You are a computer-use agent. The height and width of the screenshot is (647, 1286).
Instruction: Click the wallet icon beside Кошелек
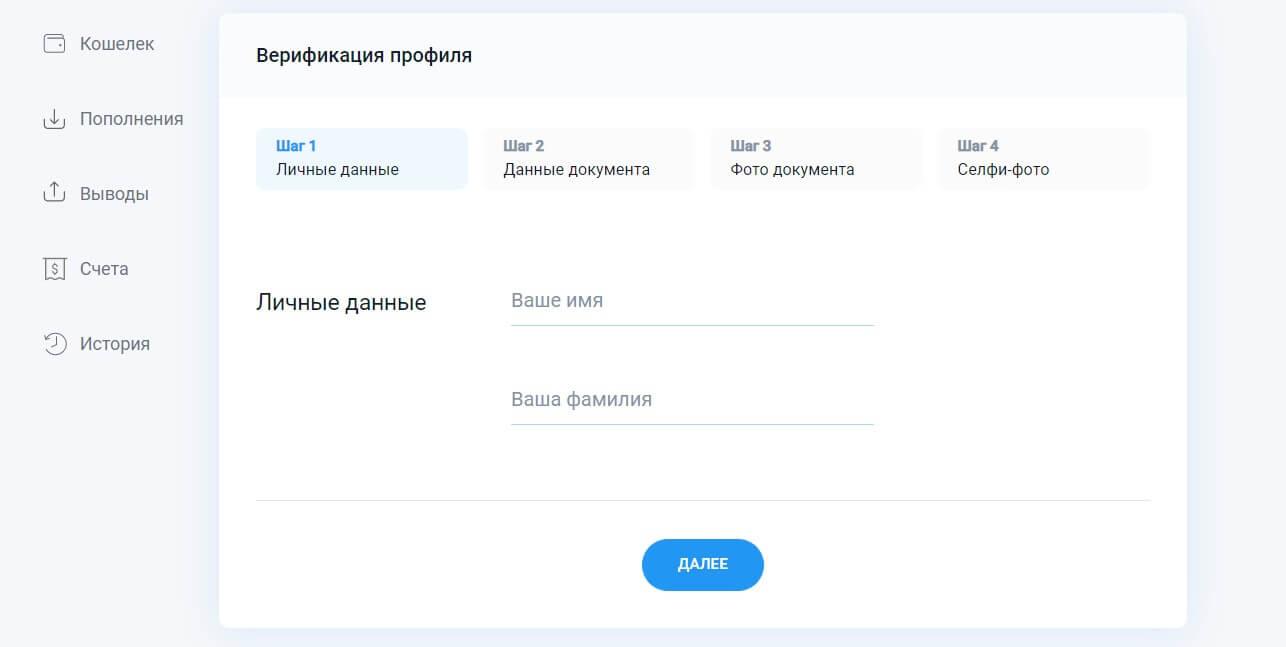click(54, 44)
